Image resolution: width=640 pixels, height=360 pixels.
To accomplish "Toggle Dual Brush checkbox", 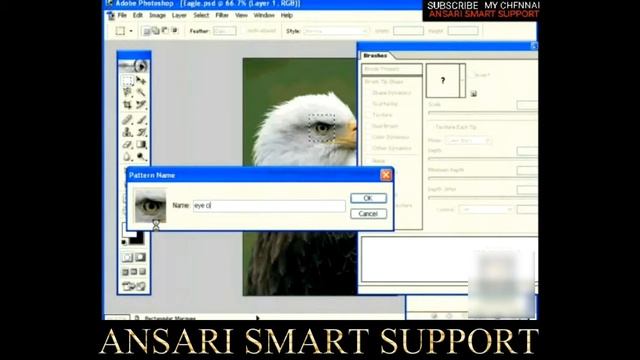I will [x=368, y=126].
